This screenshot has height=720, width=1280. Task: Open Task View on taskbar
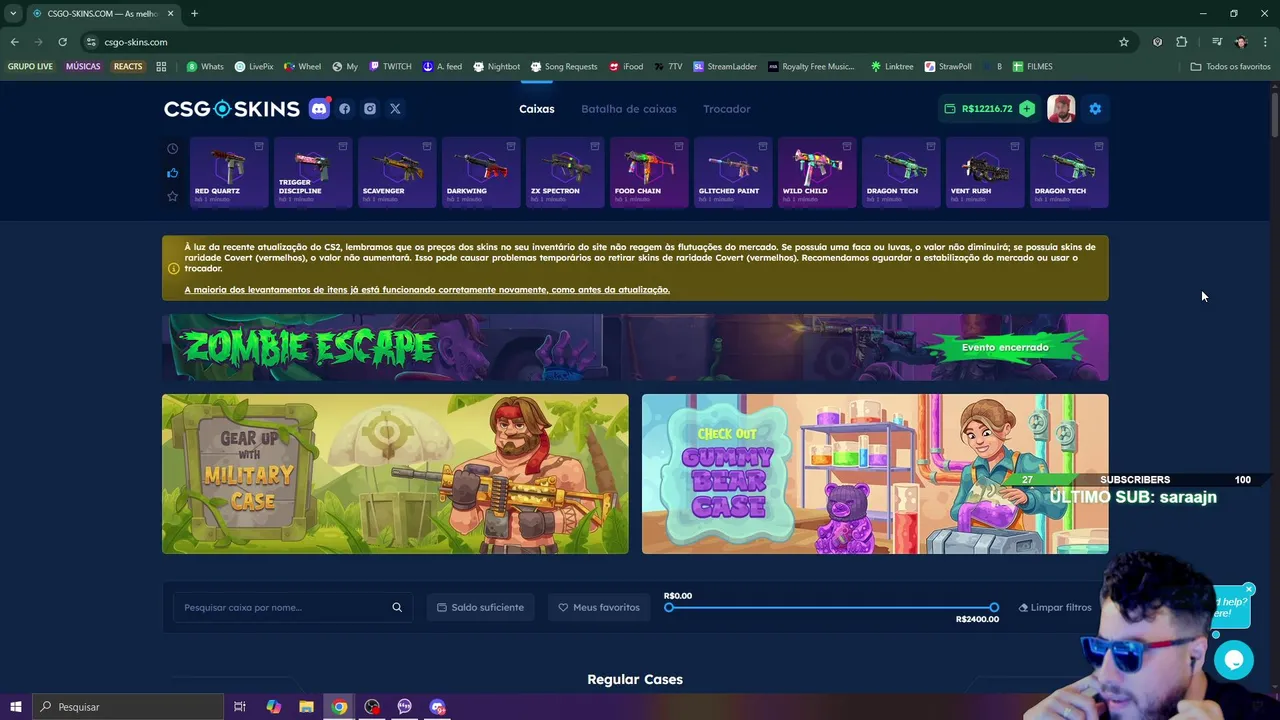click(x=240, y=707)
